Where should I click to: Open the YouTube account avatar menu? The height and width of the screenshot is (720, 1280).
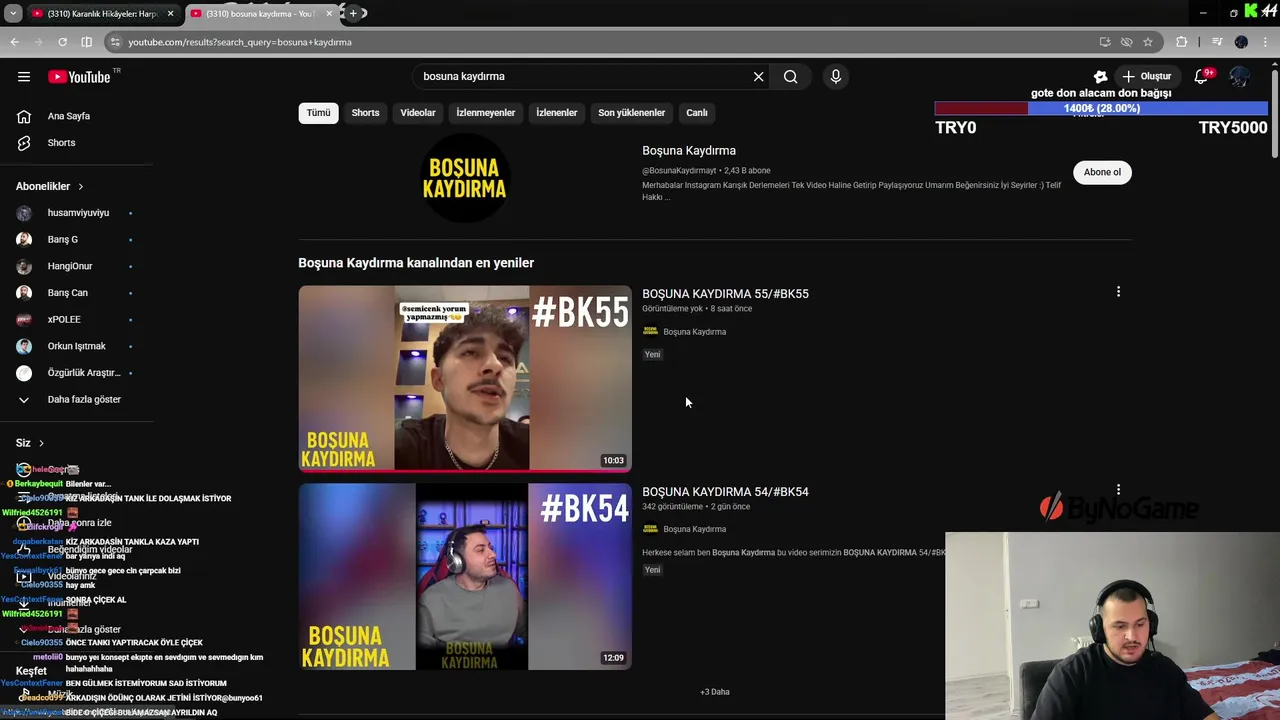[x=1239, y=76]
